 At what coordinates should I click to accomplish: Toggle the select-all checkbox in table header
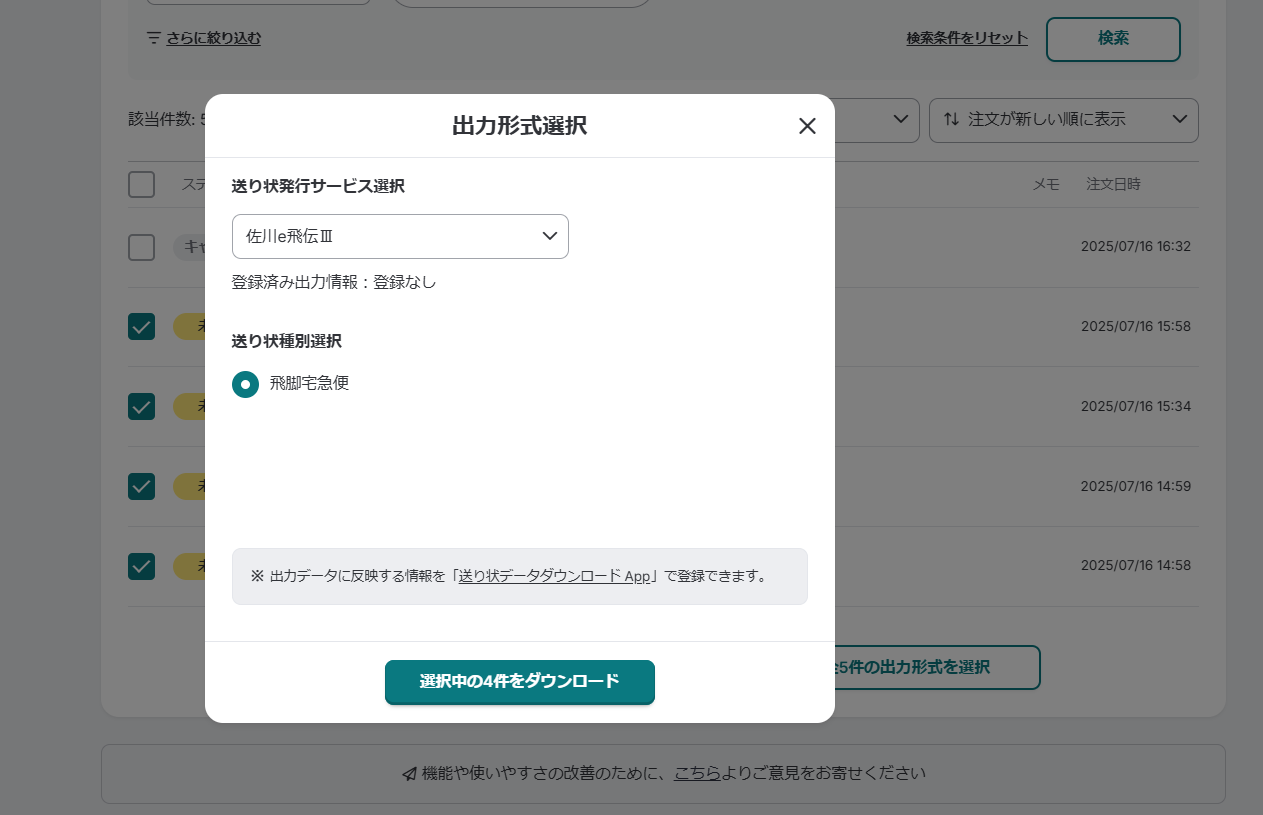(141, 185)
